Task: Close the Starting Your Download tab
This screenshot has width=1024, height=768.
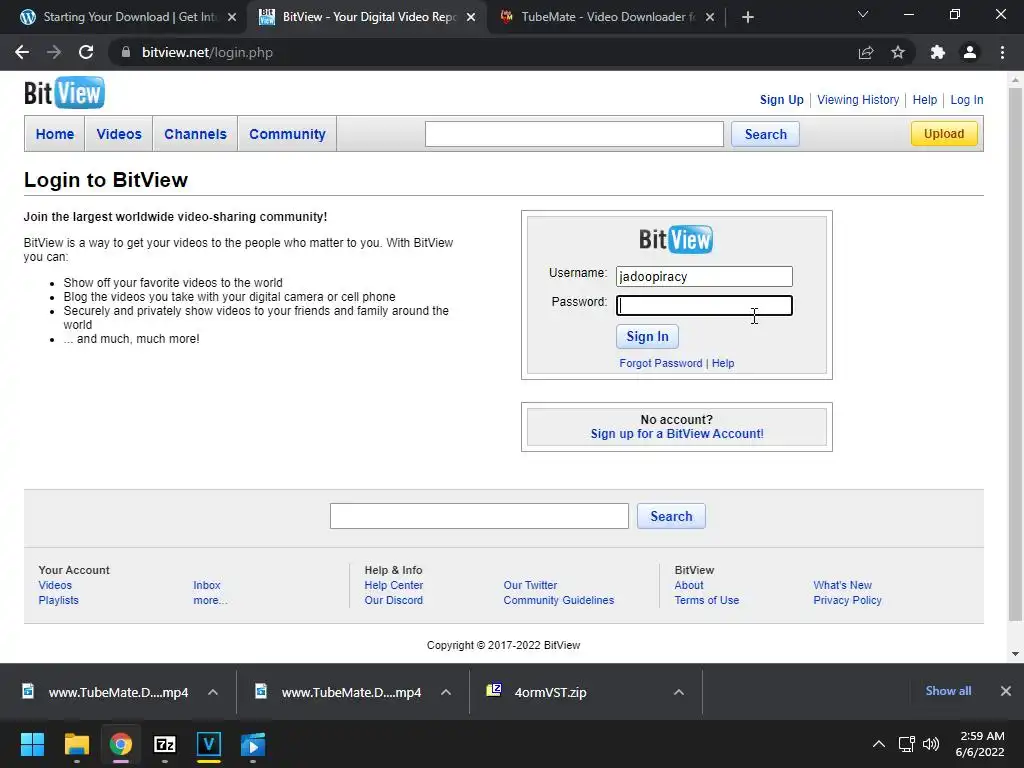Action: coord(232,17)
